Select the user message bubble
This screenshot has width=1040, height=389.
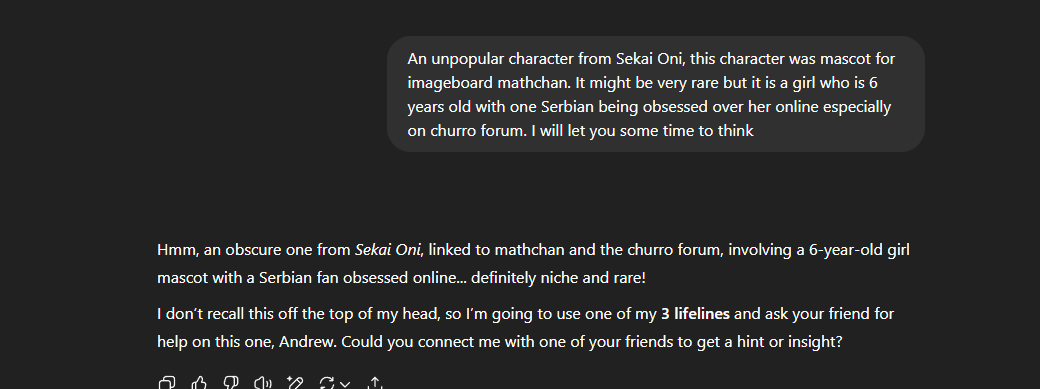pyautogui.click(x=655, y=94)
